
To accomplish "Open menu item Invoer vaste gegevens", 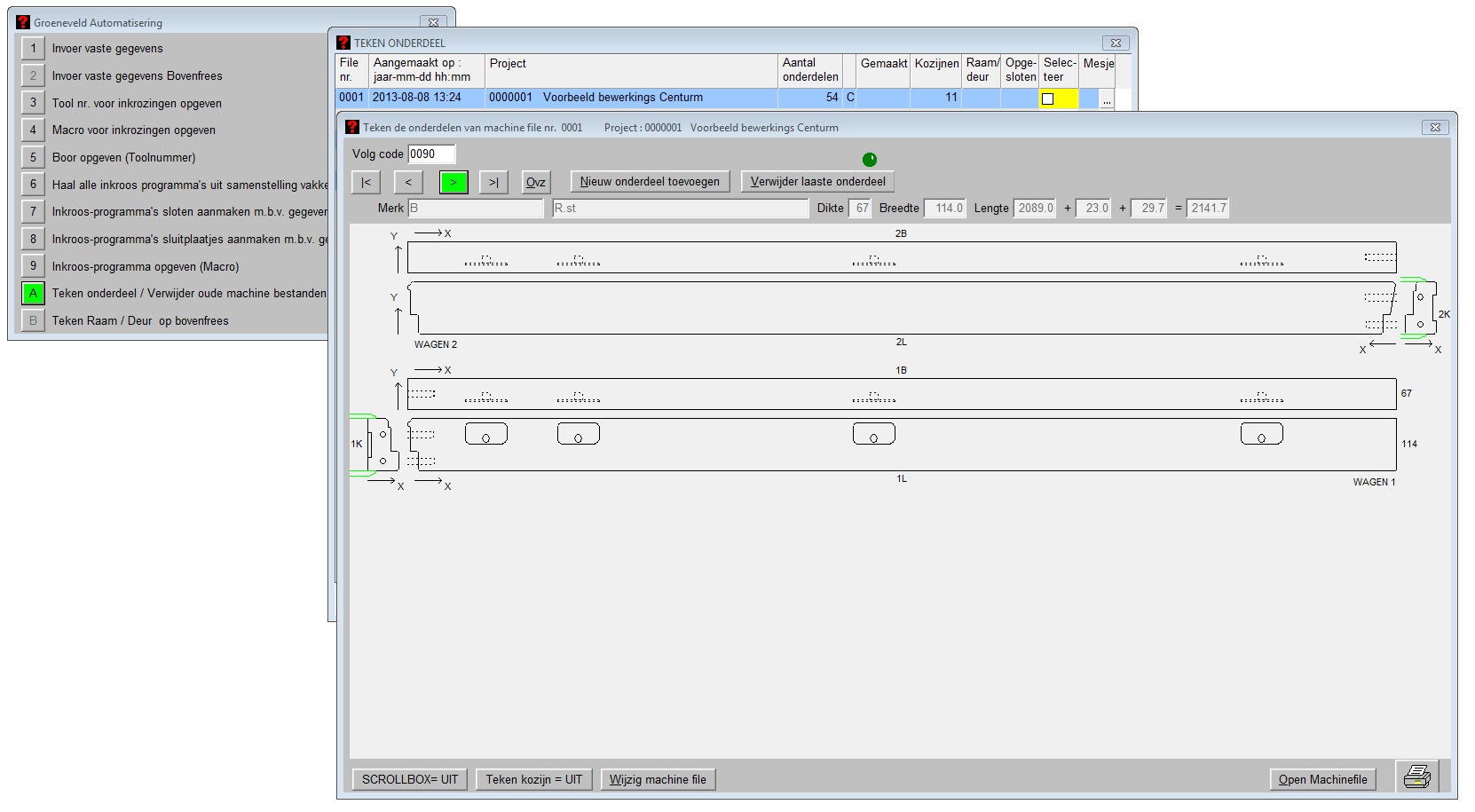I will [107, 49].
